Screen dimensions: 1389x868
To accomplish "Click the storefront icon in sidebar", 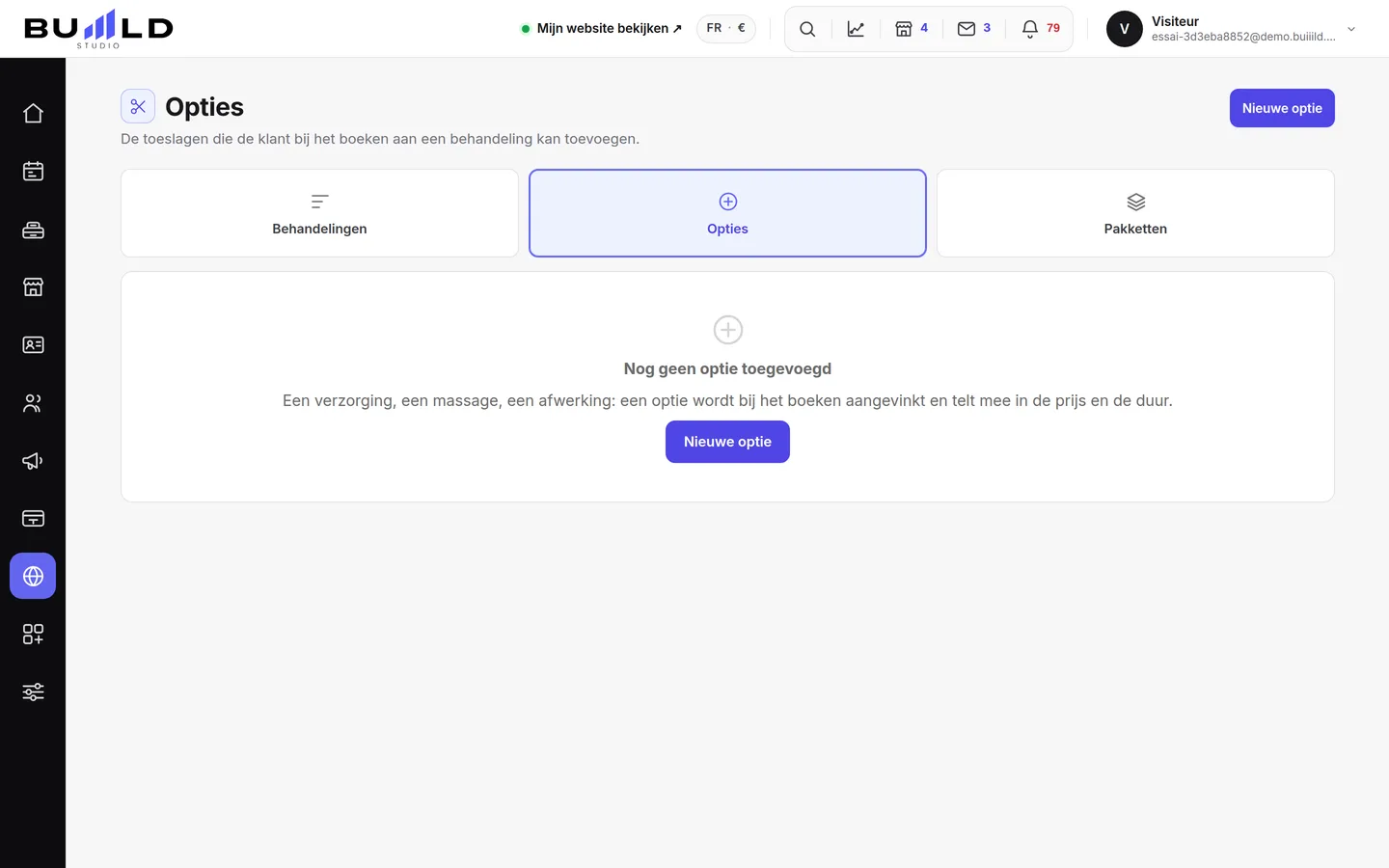I will pos(33,287).
